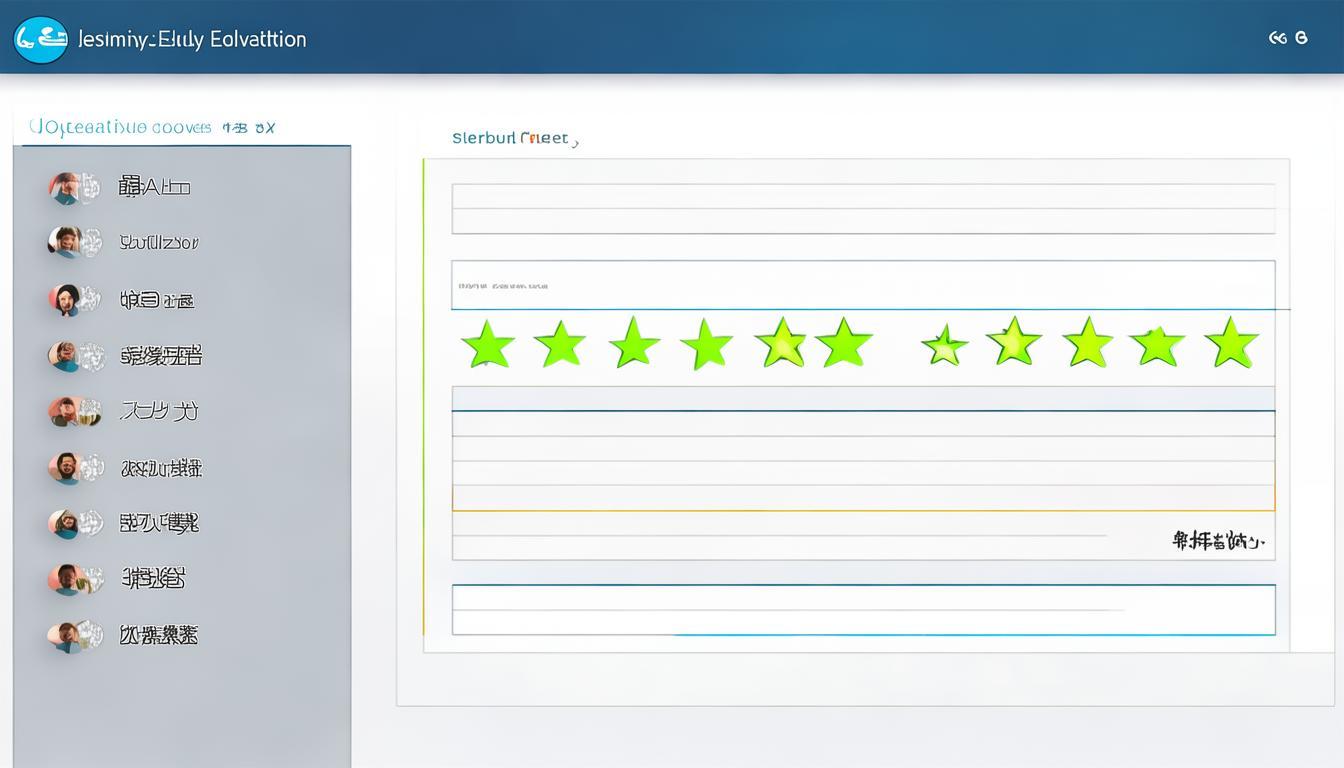
Task: Open the sidebar header tab above user list
Action: [x=152, y=128]
